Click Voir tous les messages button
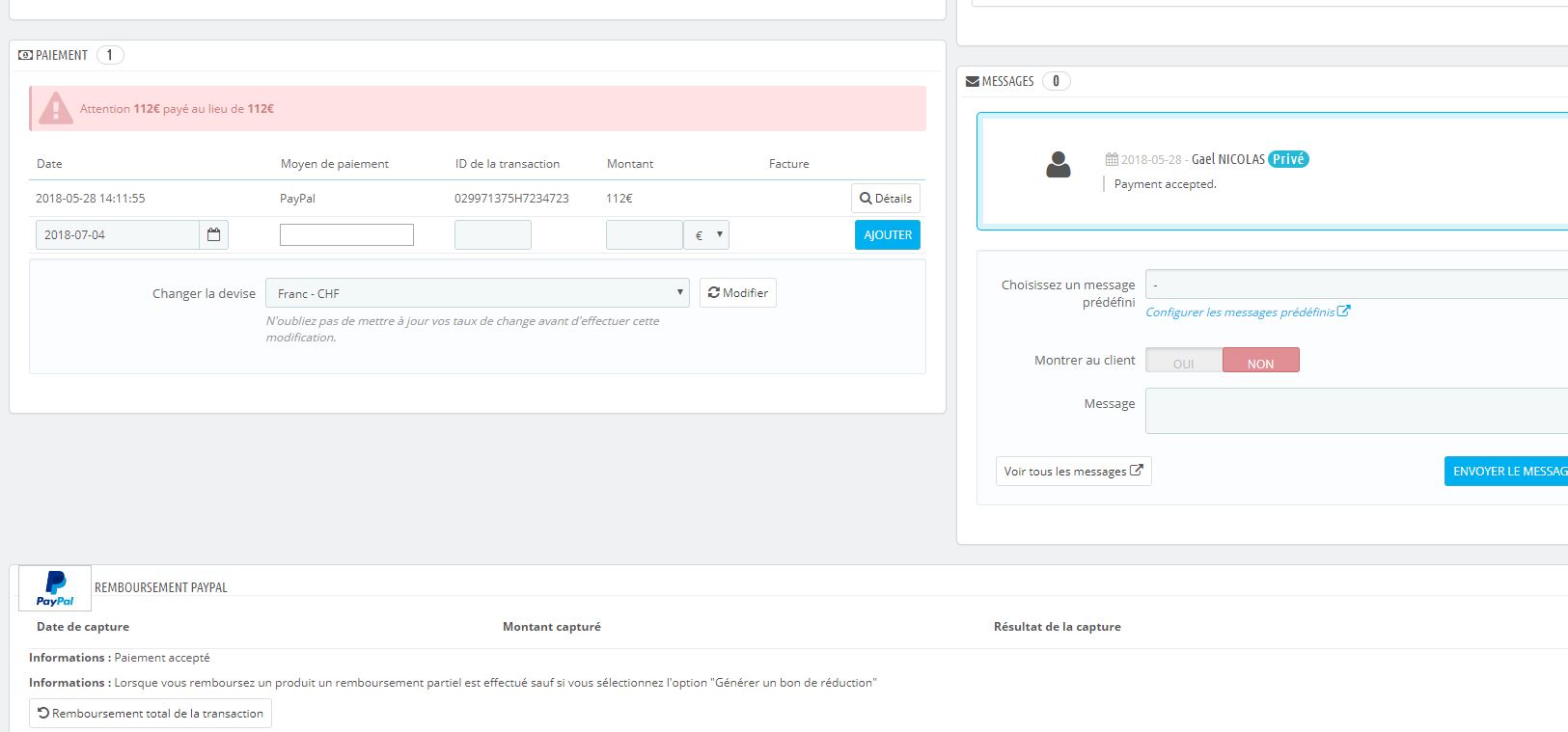 1074,472
